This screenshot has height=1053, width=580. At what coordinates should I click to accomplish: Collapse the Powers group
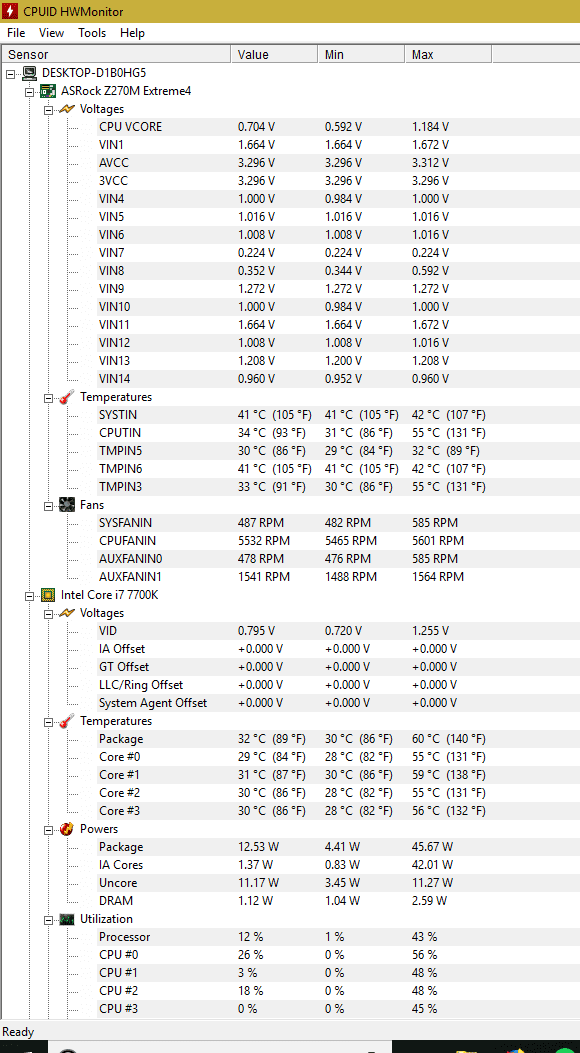48,829
